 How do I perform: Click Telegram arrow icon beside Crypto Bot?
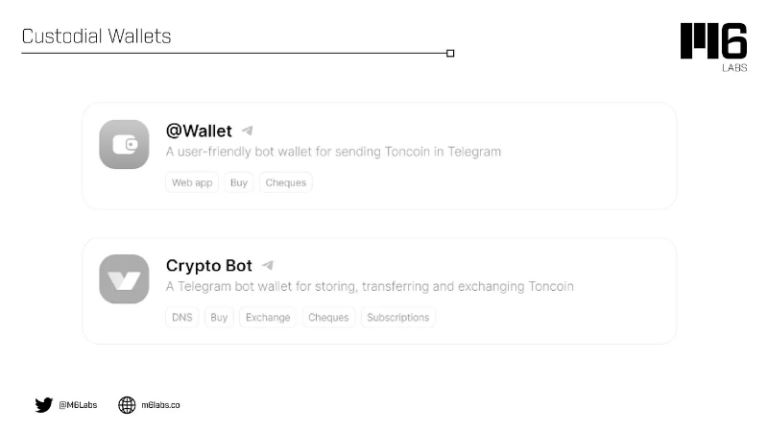click(x=267, y=265)
